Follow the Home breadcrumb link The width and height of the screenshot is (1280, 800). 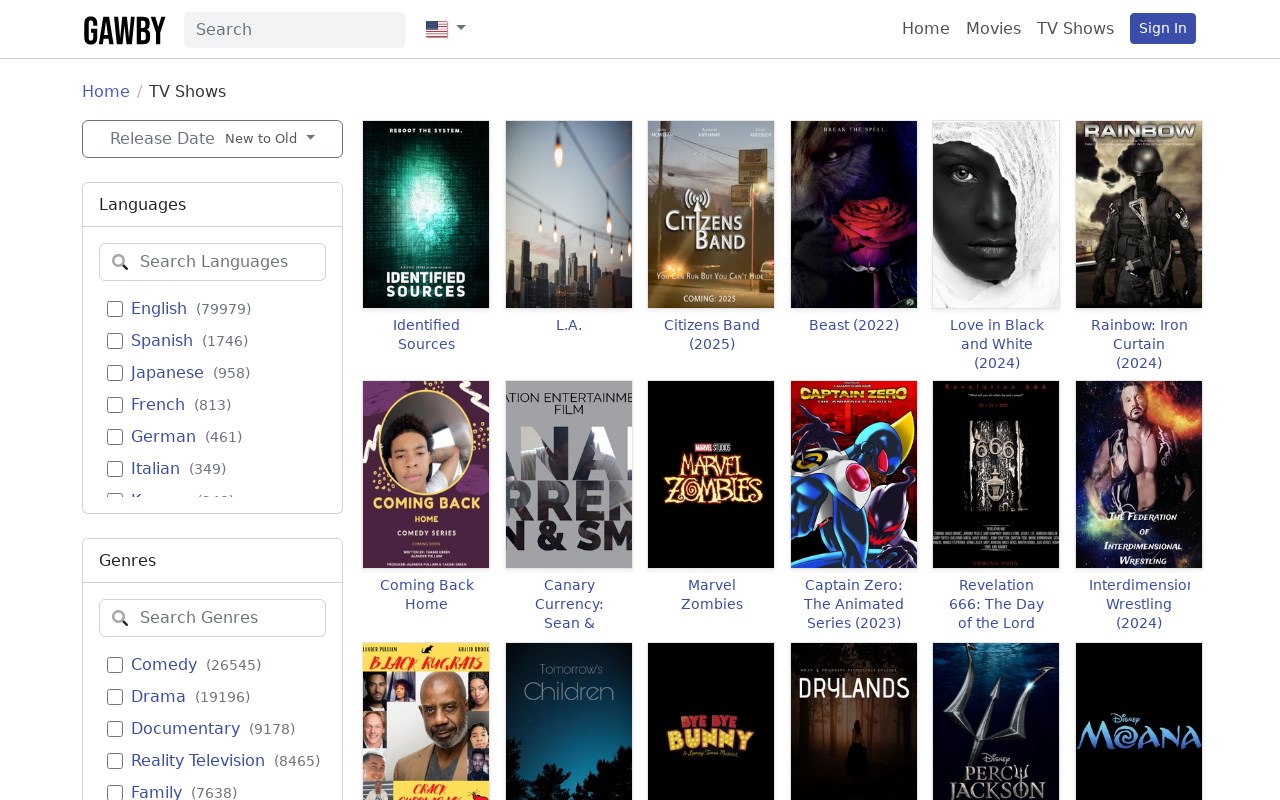pos(106,91)
